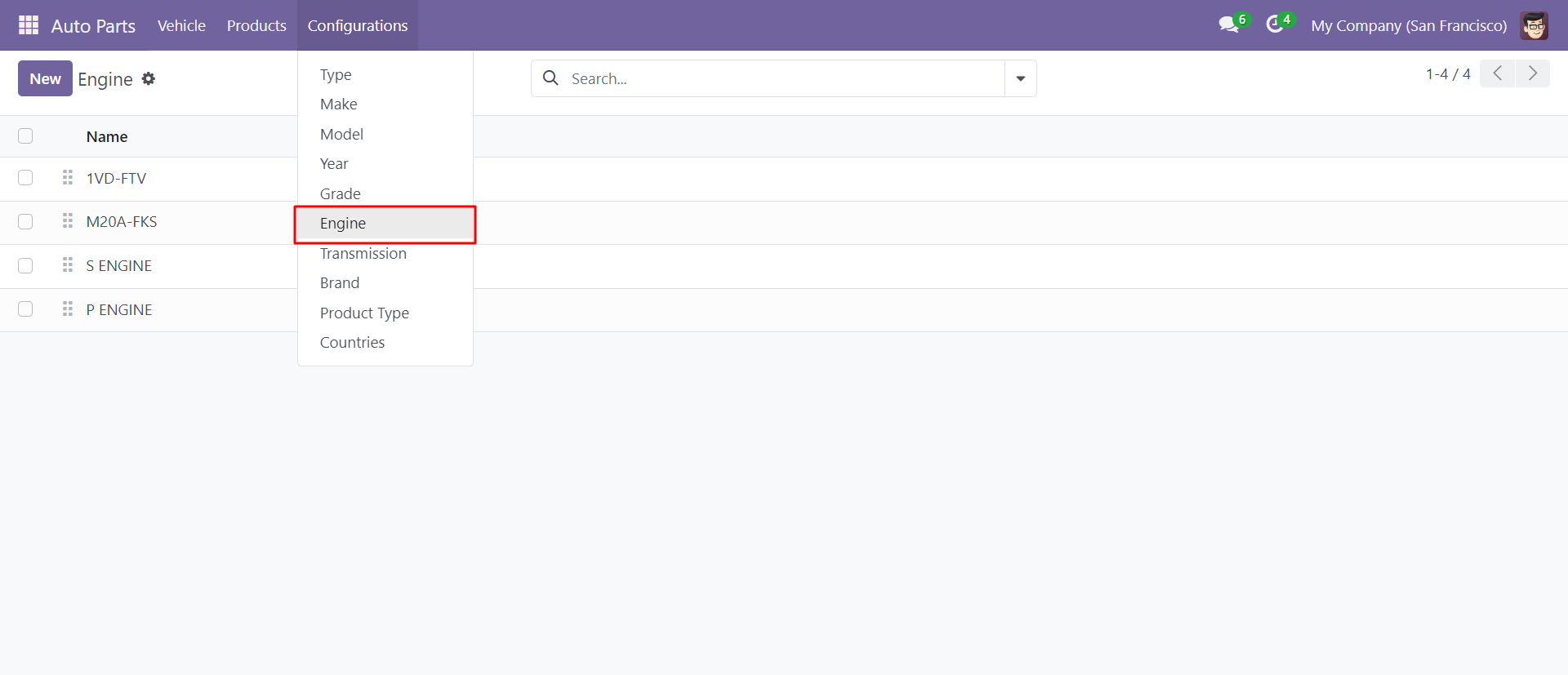Go to previous page of records
The image size is (1568, 675).
1498,73
